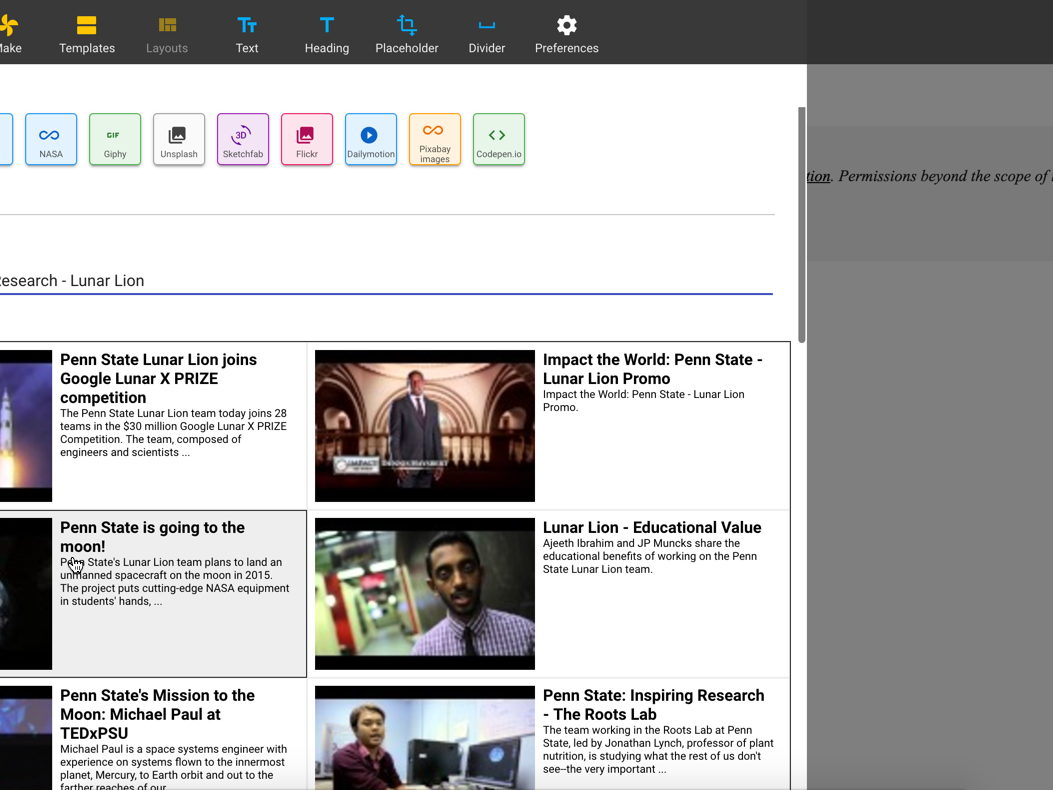Click the Lunar Lion search field
1053x790 pixels.
point(386,281)
